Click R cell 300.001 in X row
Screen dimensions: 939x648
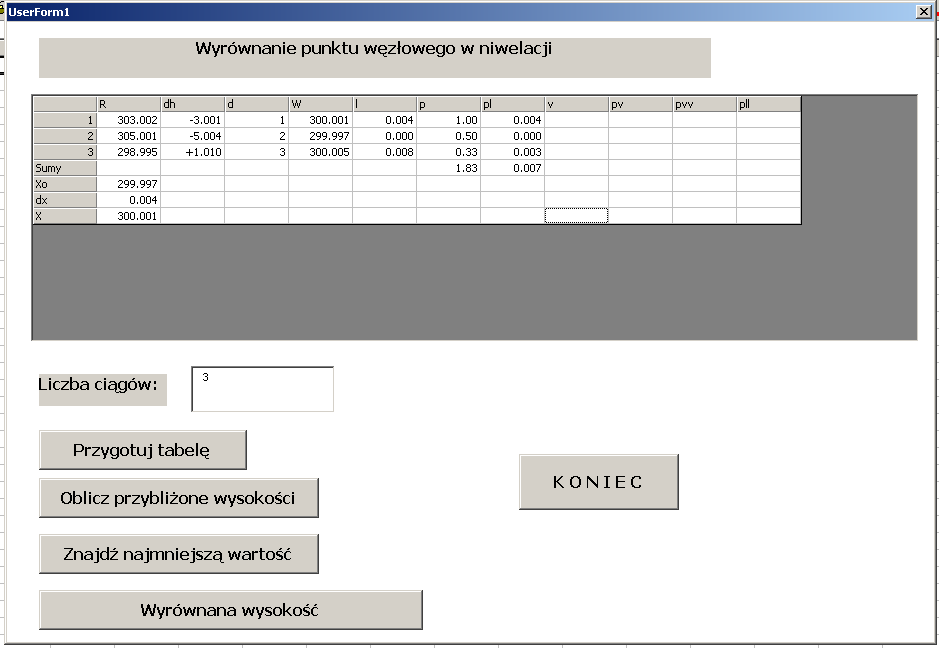[x=129, y=216]
